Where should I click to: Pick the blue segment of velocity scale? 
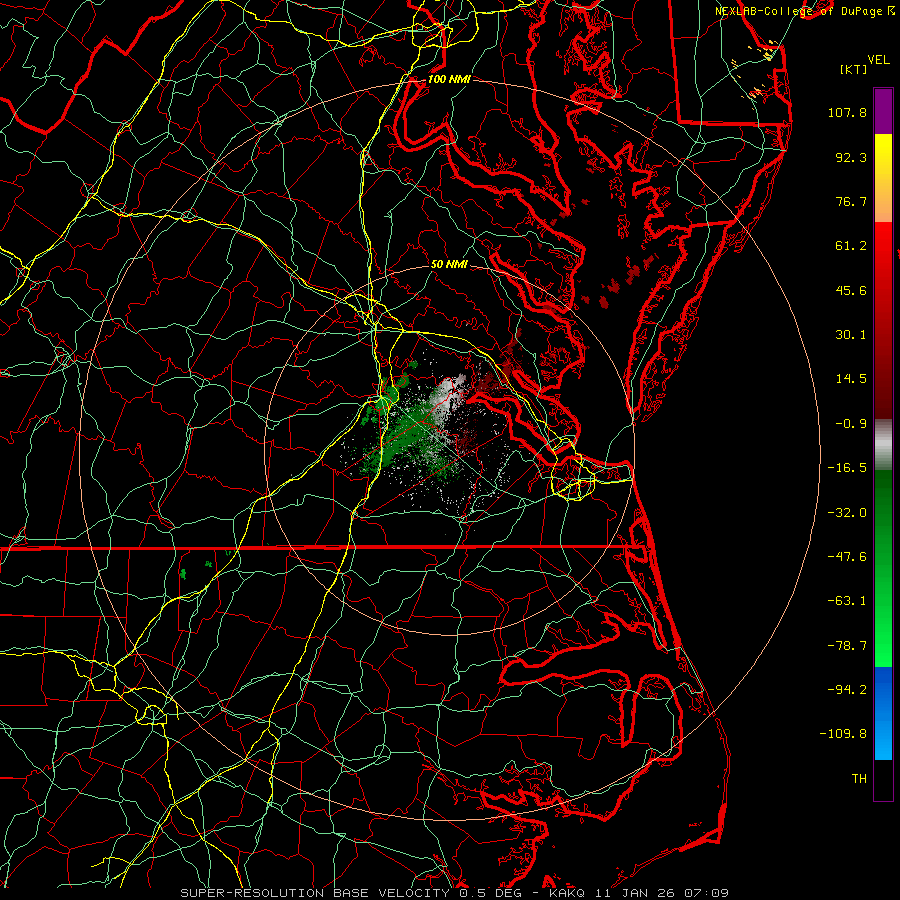tap(883, 713)
